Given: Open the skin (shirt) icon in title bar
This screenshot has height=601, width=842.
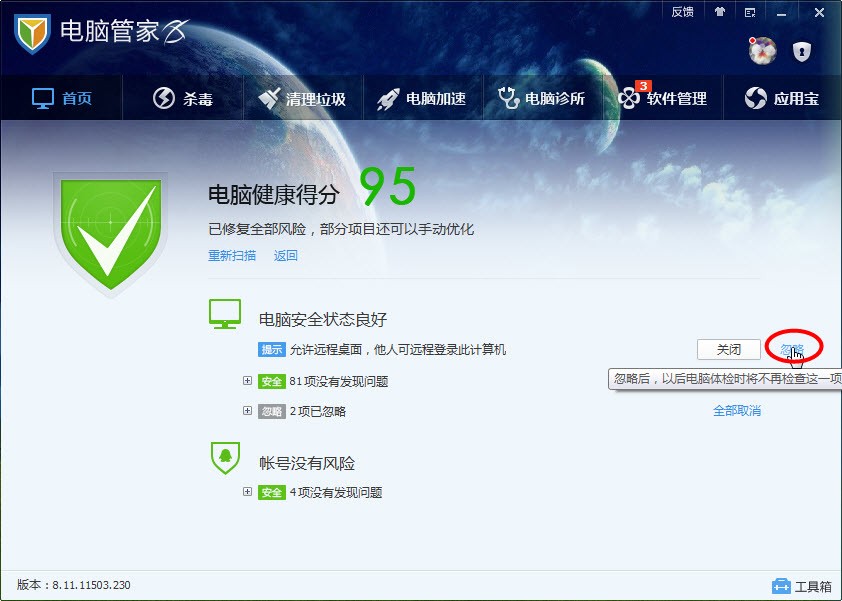Looking at the screenshot, I should [720, 12].
